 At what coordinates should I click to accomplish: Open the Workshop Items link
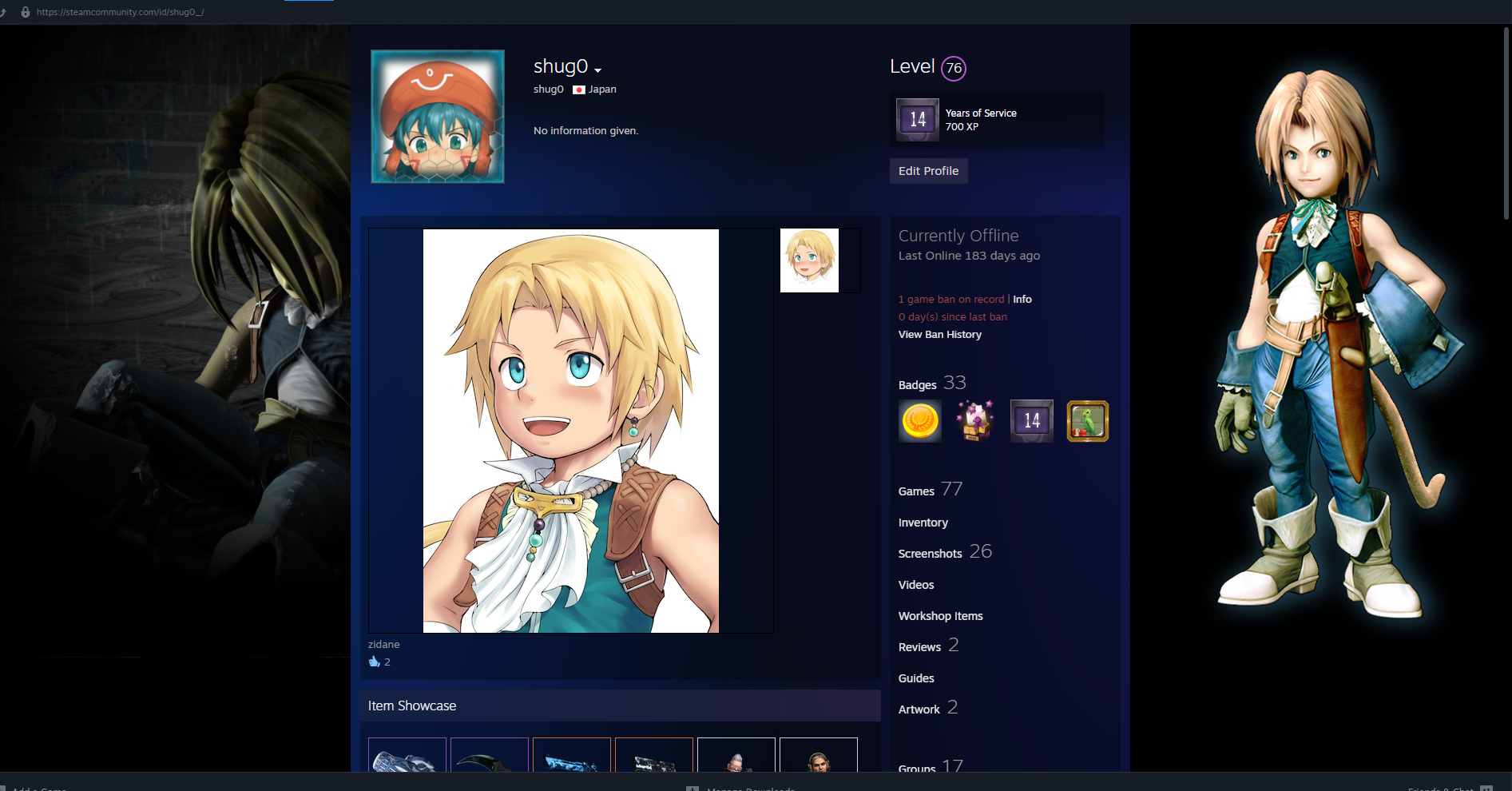point(941,616)
